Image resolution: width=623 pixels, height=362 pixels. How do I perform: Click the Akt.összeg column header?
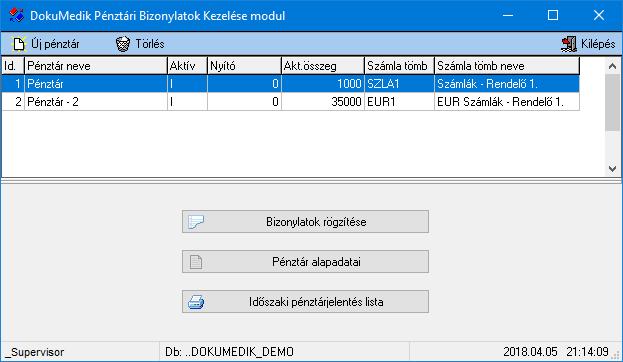coord(323,66)
